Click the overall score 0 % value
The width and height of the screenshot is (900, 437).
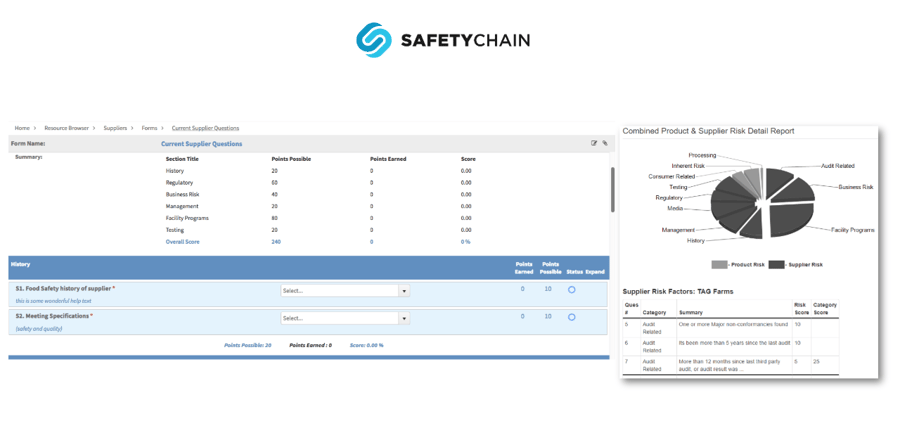point(465,242)
